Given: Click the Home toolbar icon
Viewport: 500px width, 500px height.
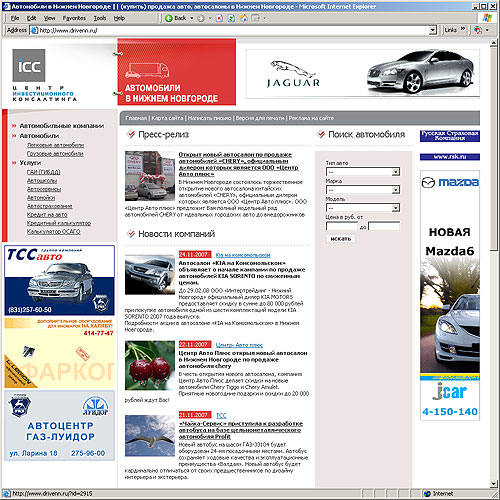Looking at the screenshot, I should [x=244, y=18].
